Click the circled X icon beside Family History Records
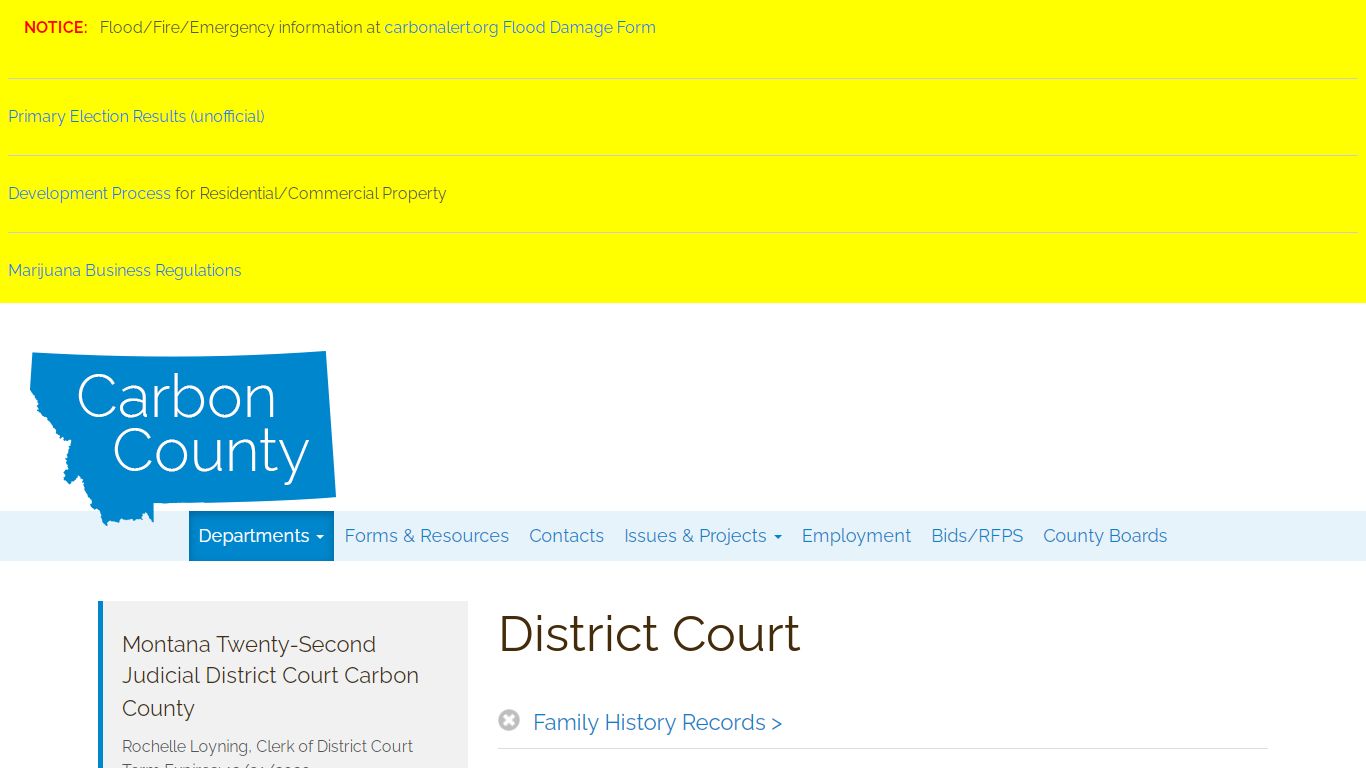This screenshot has width=1366, height=768. [x=509, y=720]
